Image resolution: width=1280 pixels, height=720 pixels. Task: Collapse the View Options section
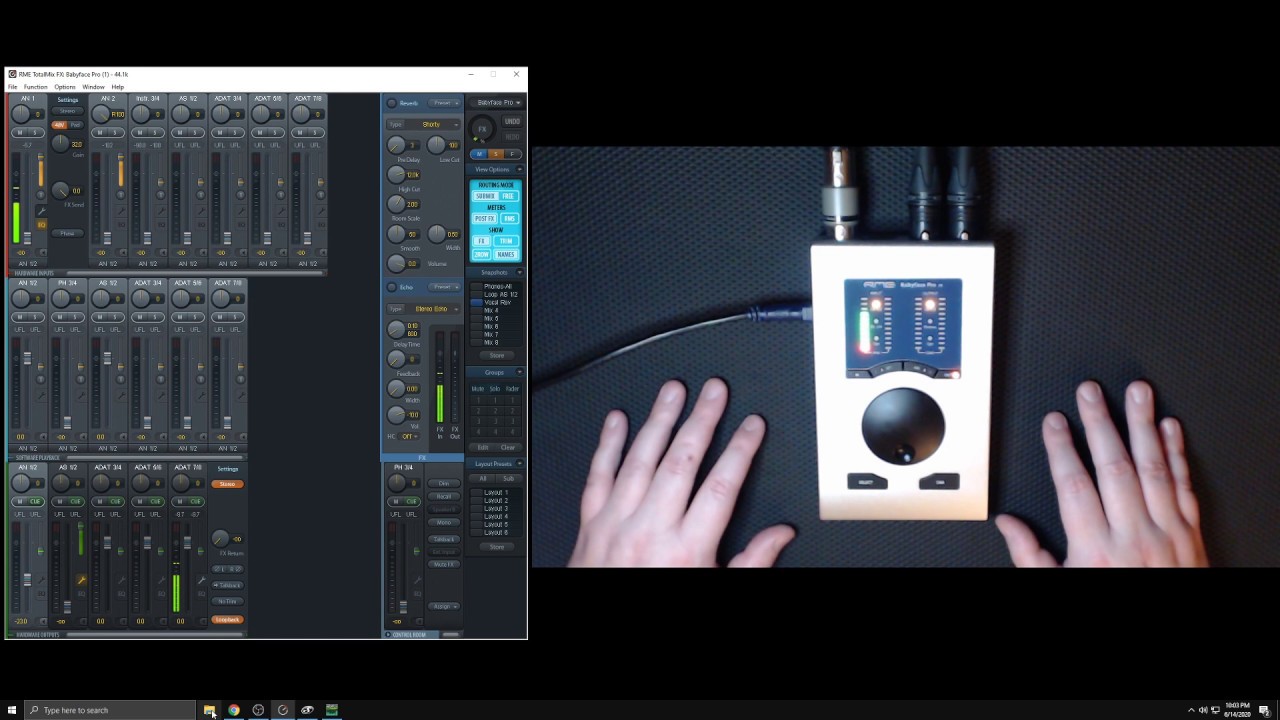[x=519, y=169]
